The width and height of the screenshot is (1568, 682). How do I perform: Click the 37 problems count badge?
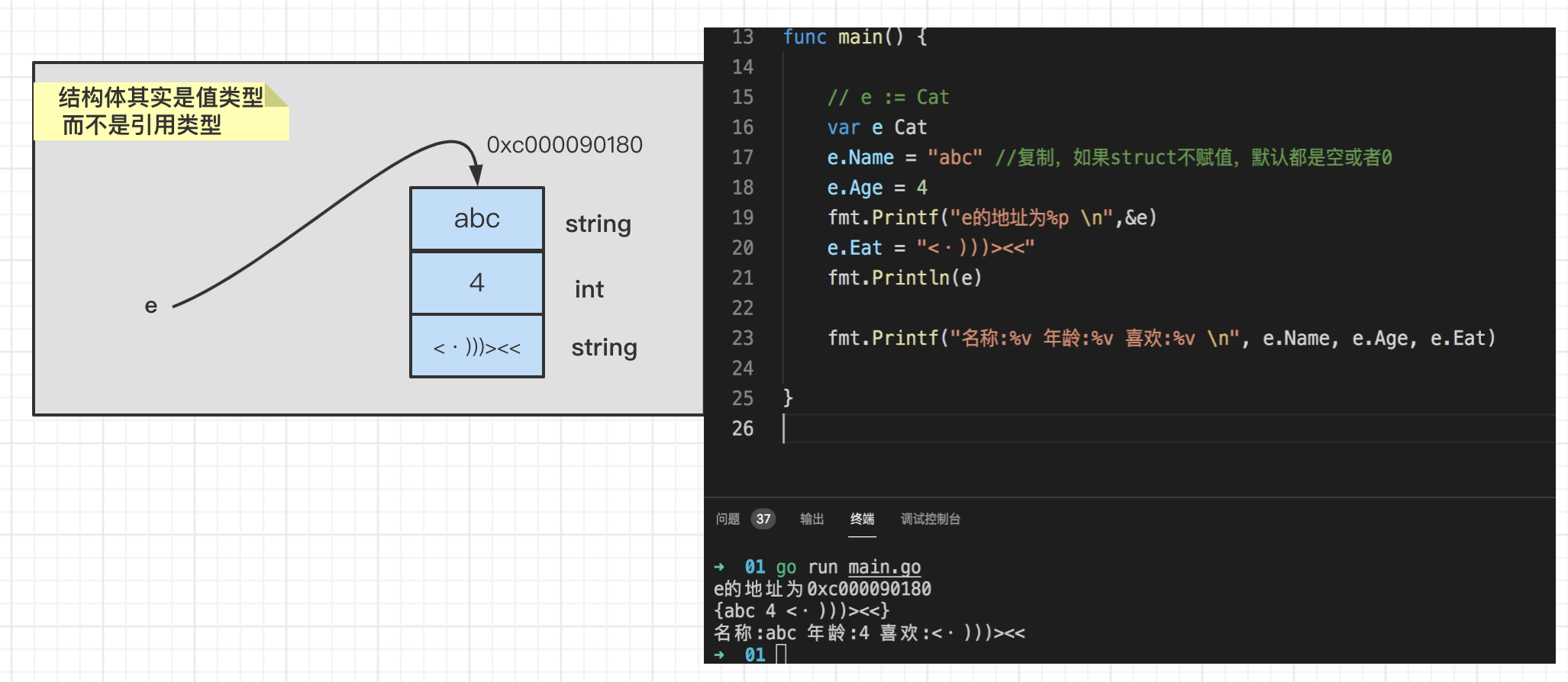[x=763, y=519]
